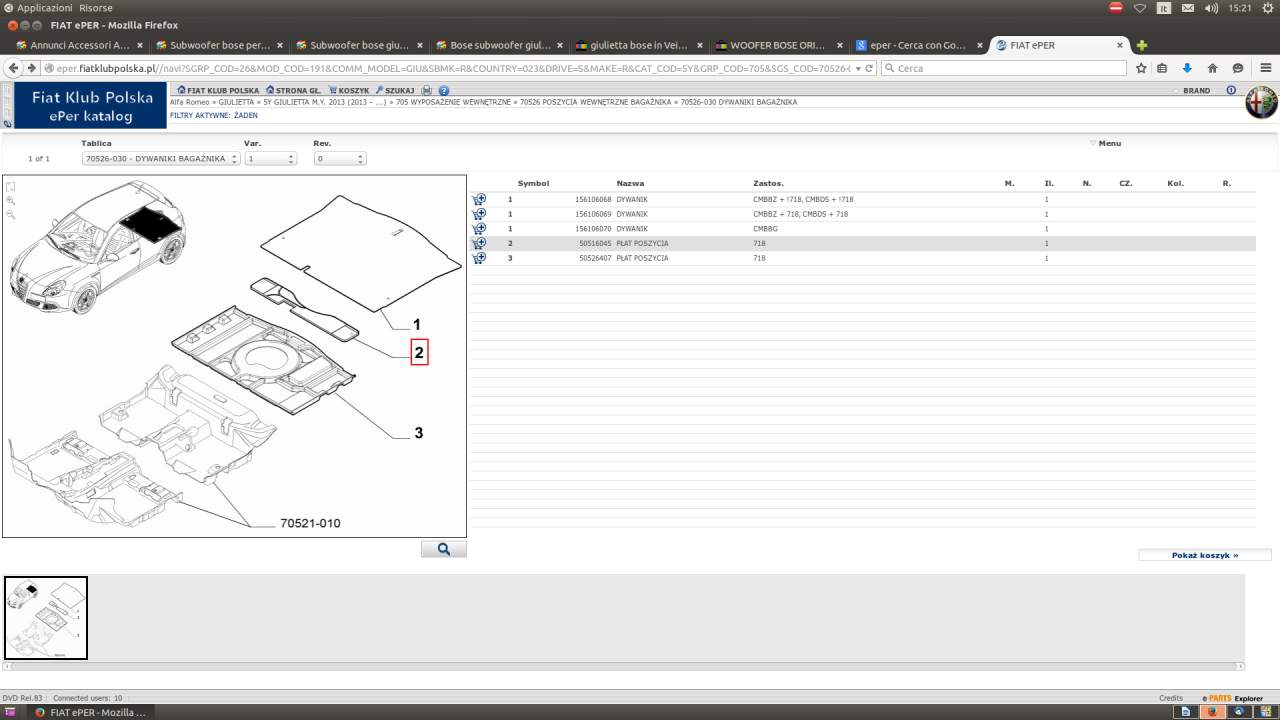Go to Firefox home page icon

tap(1212, 68)
